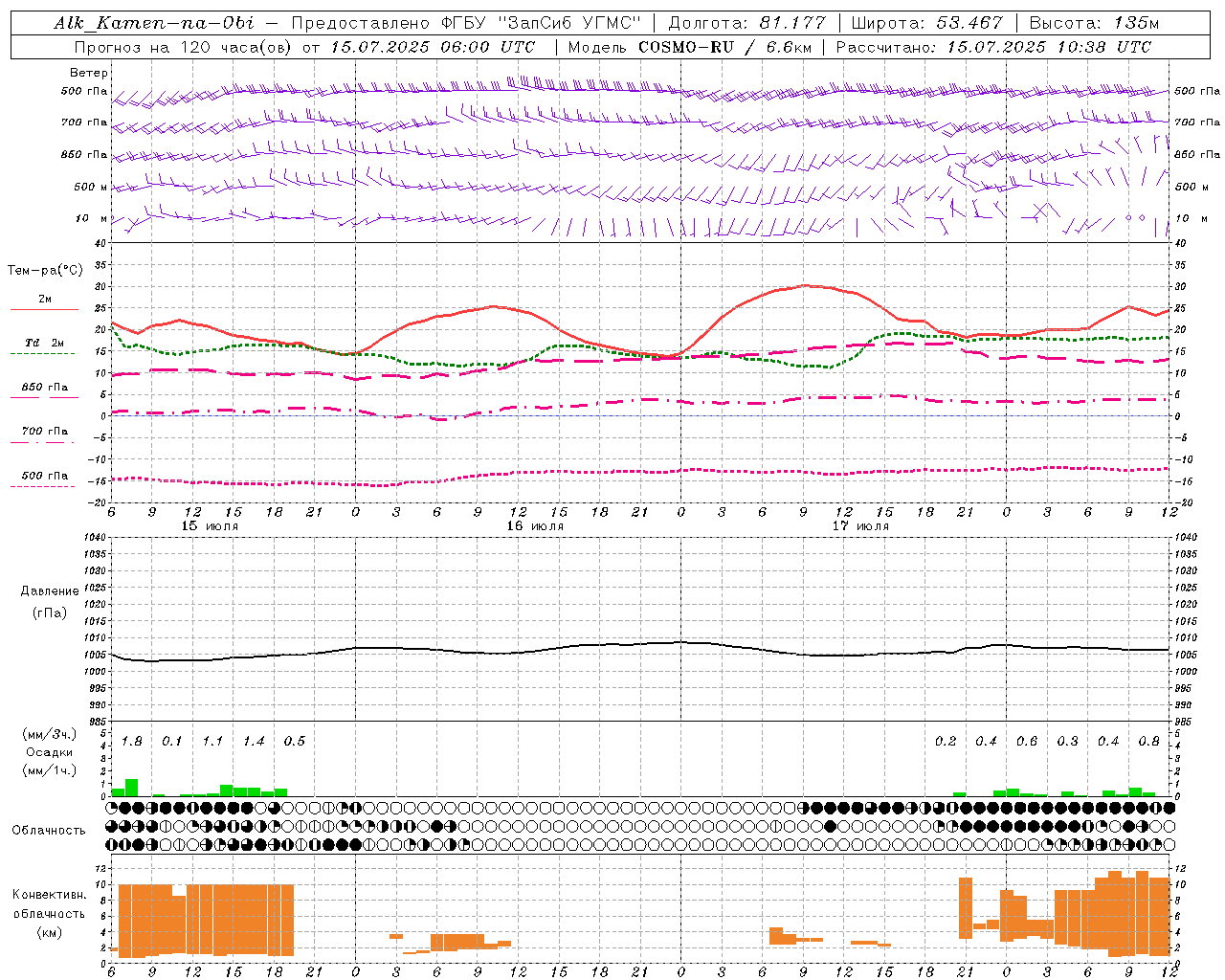This screenshot has height=980, width=1225.
Task: Select the Рассчитано: 15.07.2025 10:38 UTC text
Action: click(x=993, y=47)
